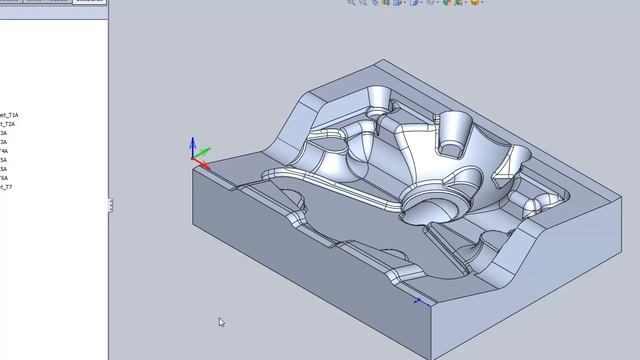Click the Edit Appearance color ball icon

tap(447, 2)
